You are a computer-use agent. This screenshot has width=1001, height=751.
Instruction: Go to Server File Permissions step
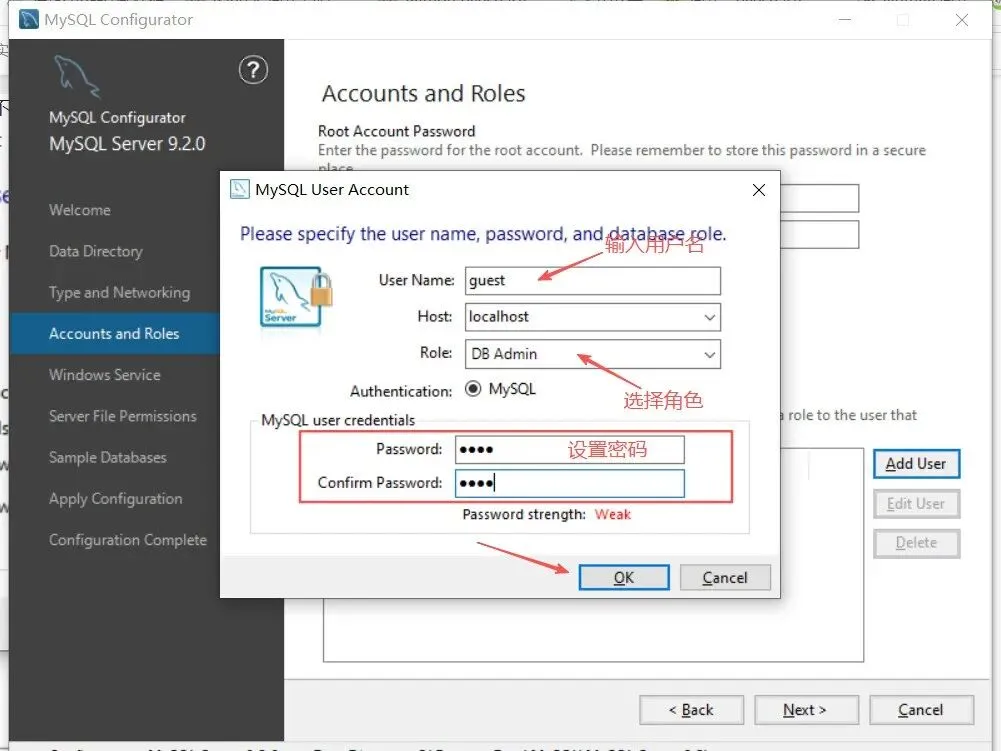(x=123, y=416)
